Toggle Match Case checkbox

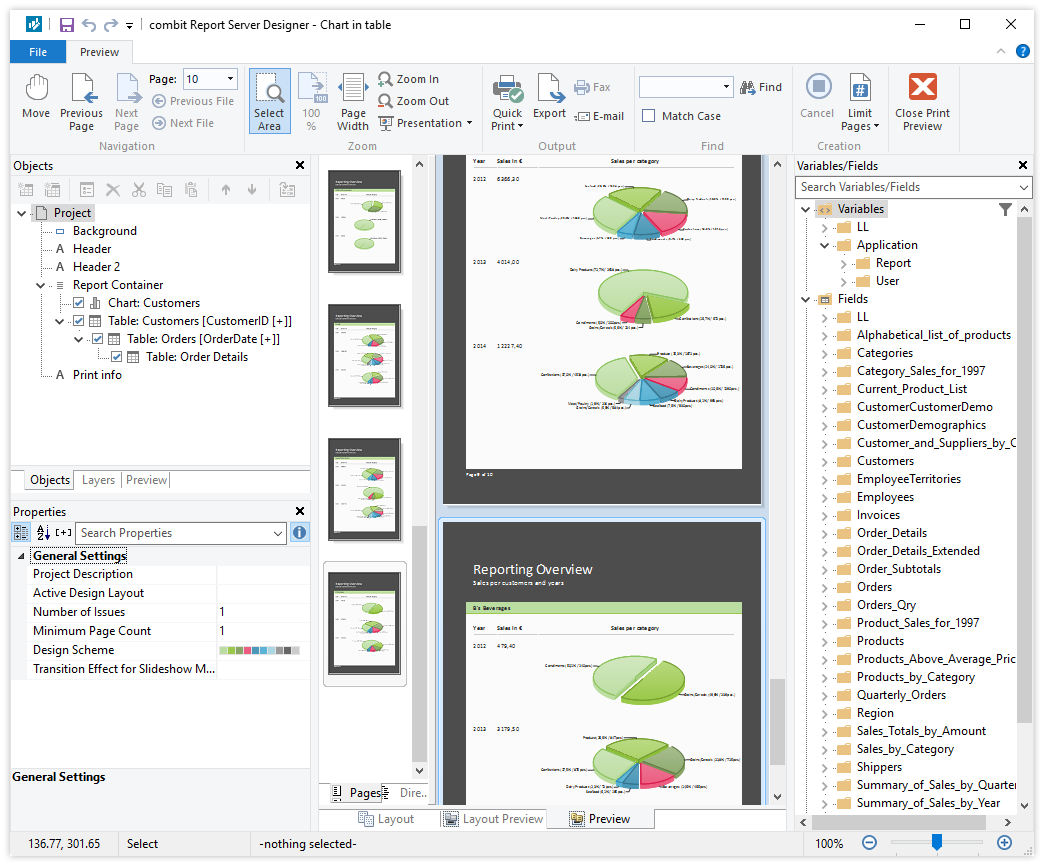point(649,116)
